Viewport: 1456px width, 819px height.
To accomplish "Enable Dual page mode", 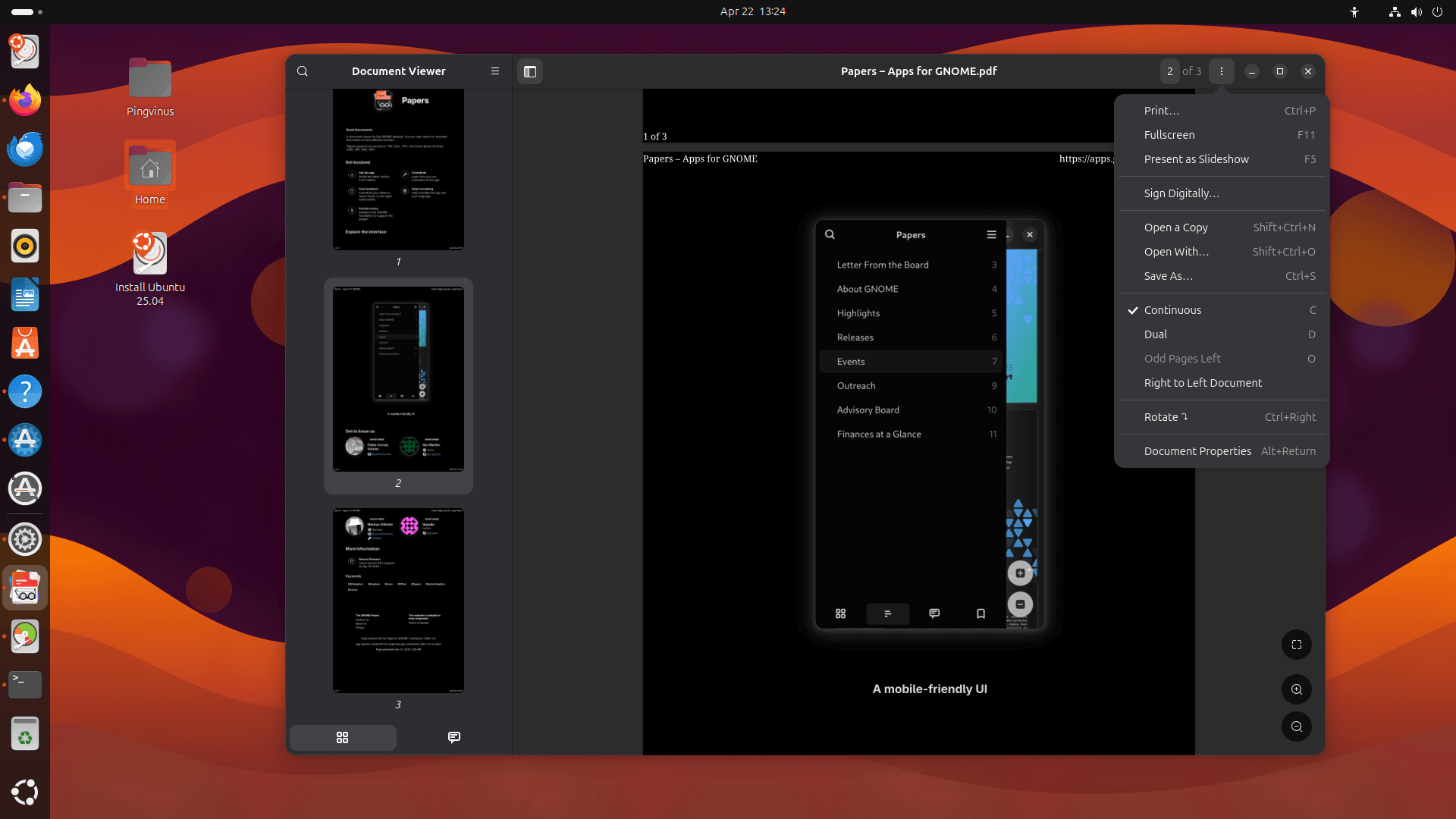I will tap(1222, 334).
